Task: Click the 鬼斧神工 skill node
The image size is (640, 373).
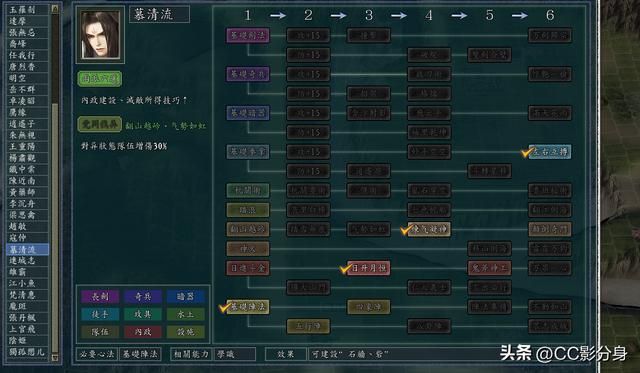Action: 489,268
